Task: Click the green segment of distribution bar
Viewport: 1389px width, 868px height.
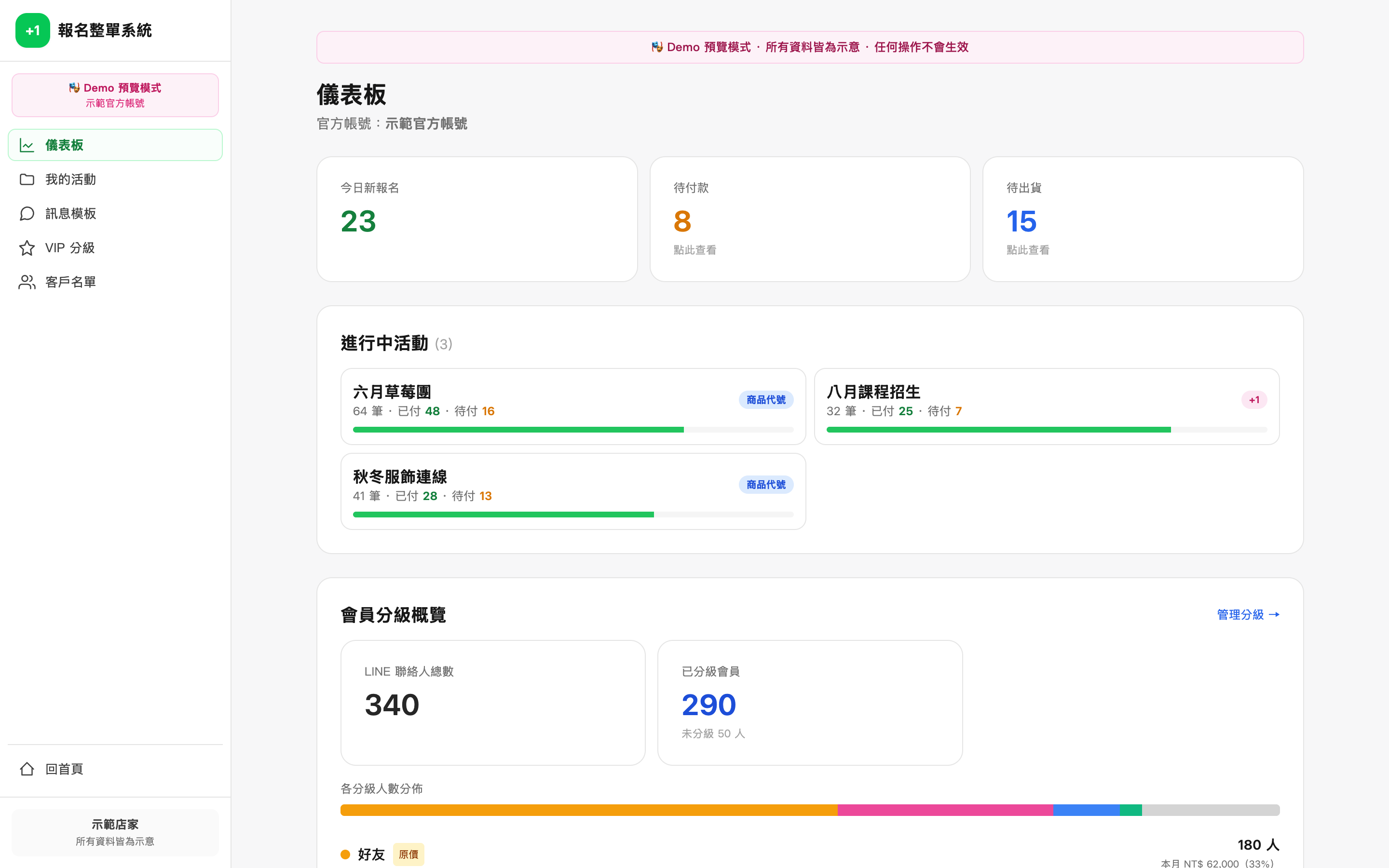Action: tap(1130, 810)
